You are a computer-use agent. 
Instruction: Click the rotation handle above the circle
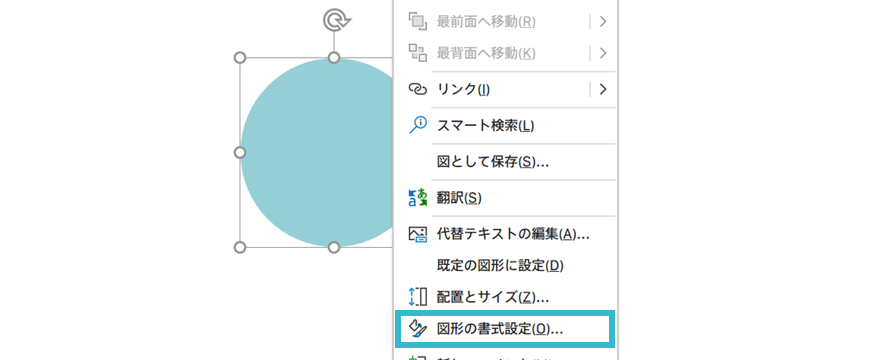[x=337, y=21]
